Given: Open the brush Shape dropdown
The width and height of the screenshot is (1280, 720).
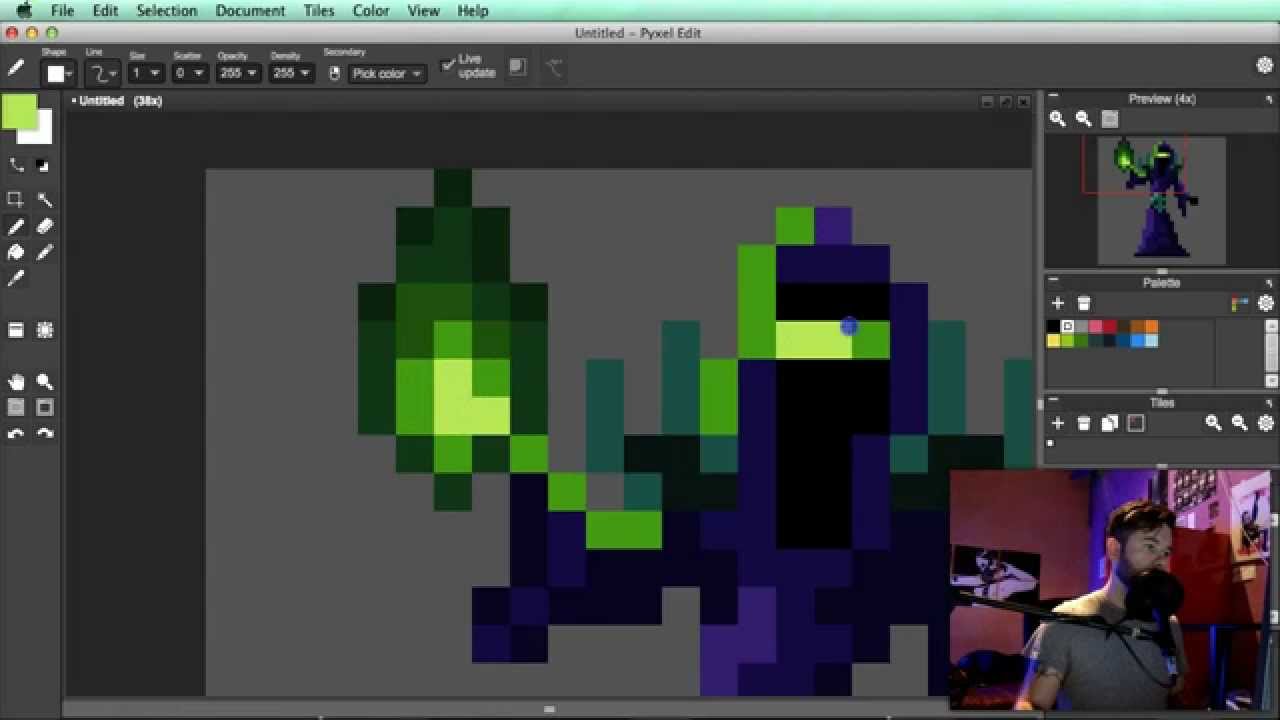Looking at the screenshot, I should [57, 73].
